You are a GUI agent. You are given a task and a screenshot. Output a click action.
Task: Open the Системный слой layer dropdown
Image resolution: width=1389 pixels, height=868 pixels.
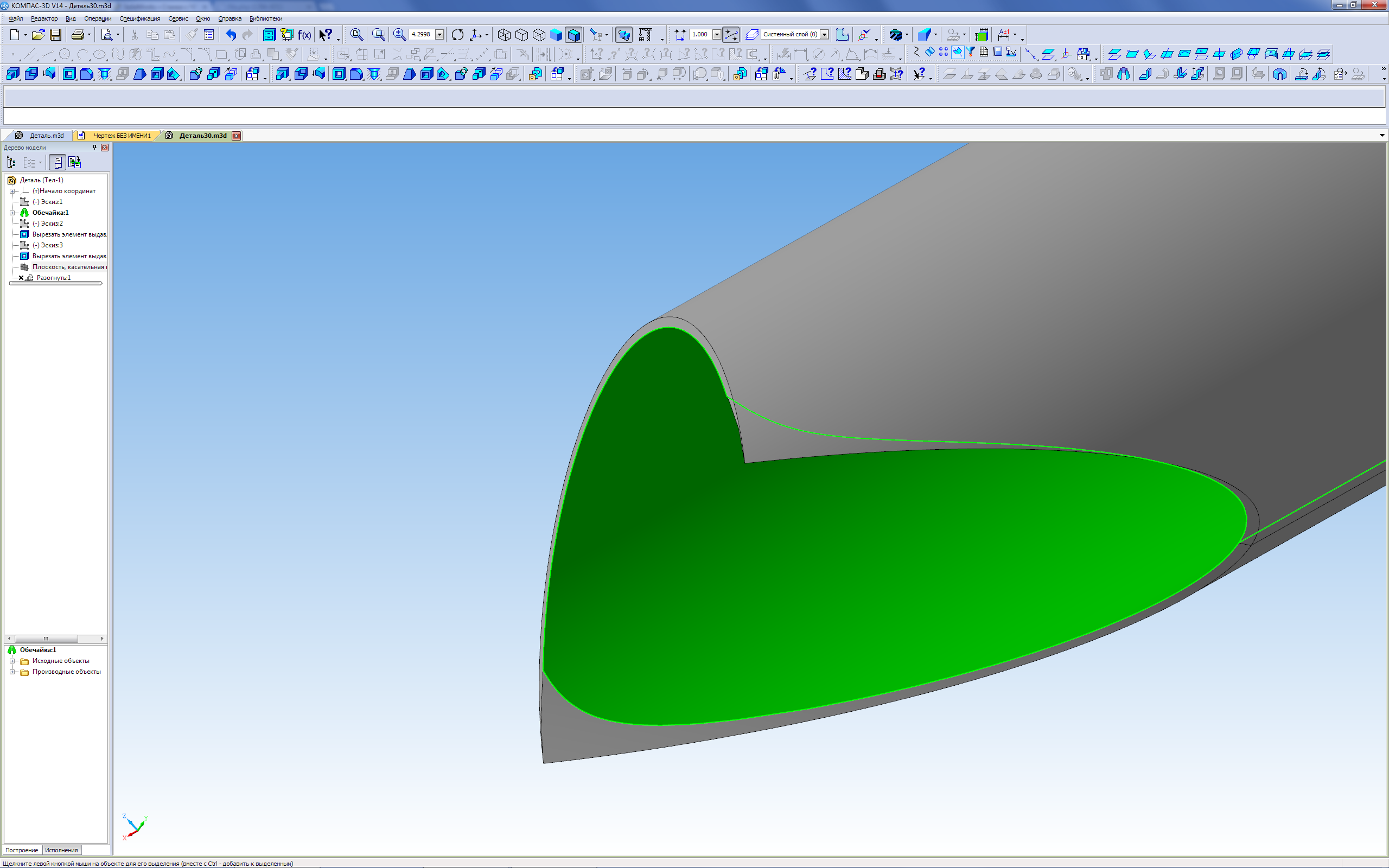824,34
